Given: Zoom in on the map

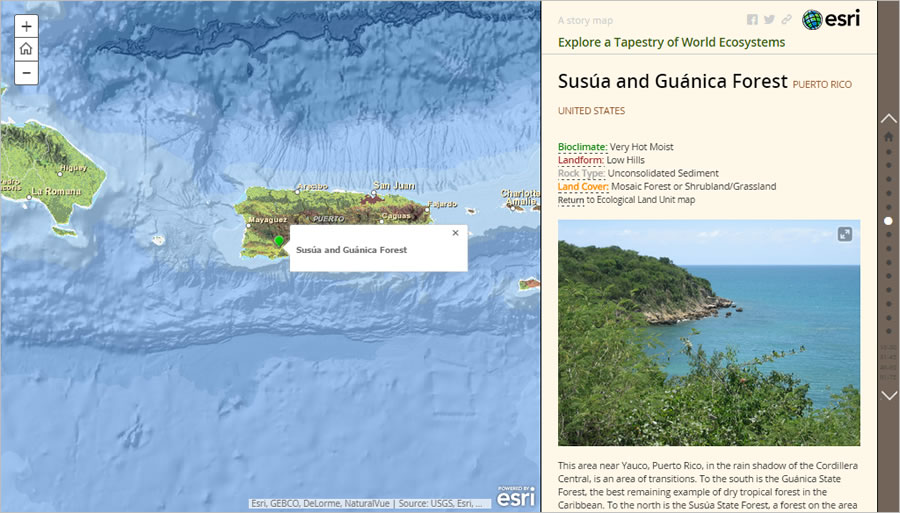Looking at the screenshot, I should pos(26,26).
